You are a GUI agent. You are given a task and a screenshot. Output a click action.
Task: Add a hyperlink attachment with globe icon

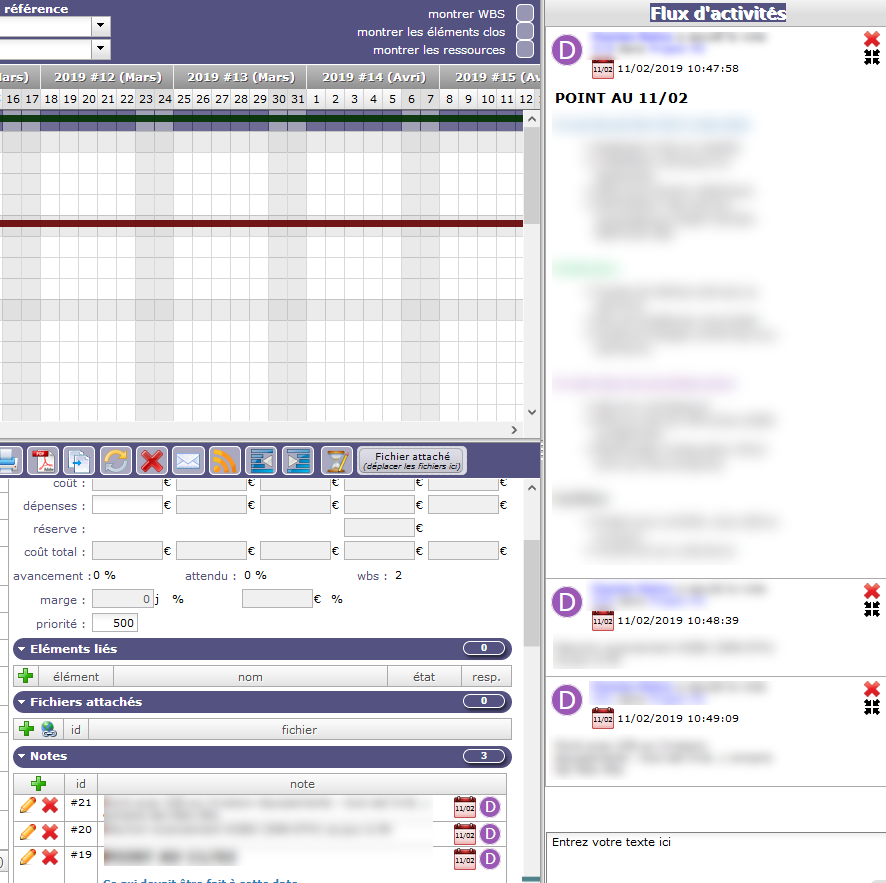(49, 729)
